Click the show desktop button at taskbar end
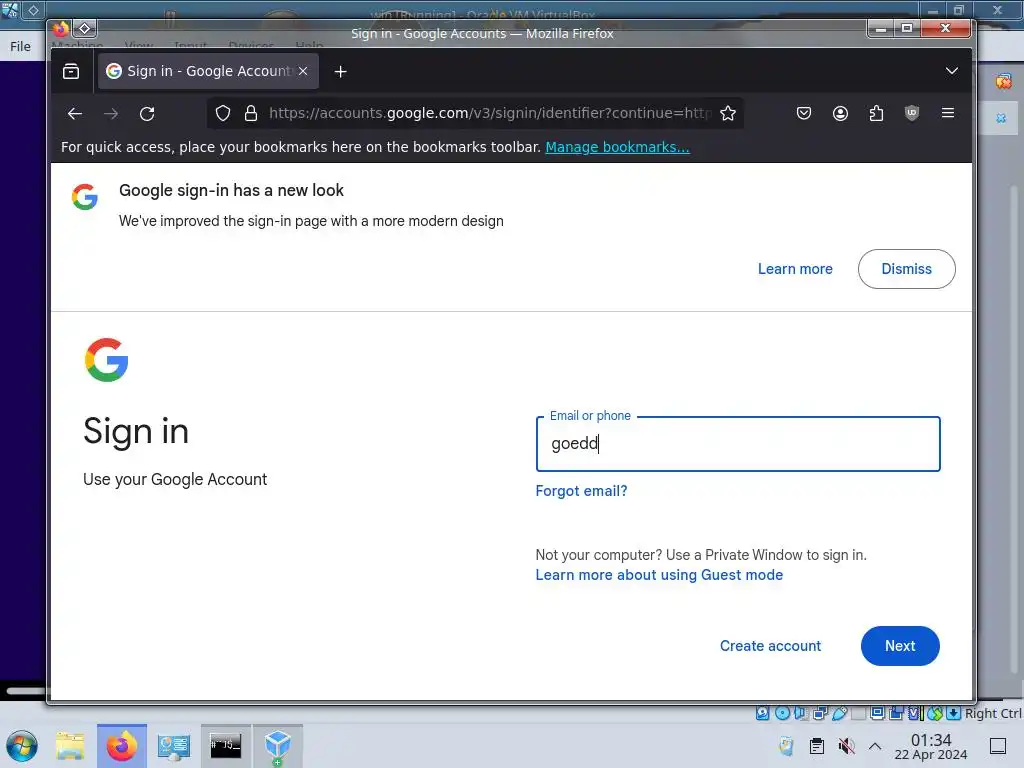 tap(998, 746)
